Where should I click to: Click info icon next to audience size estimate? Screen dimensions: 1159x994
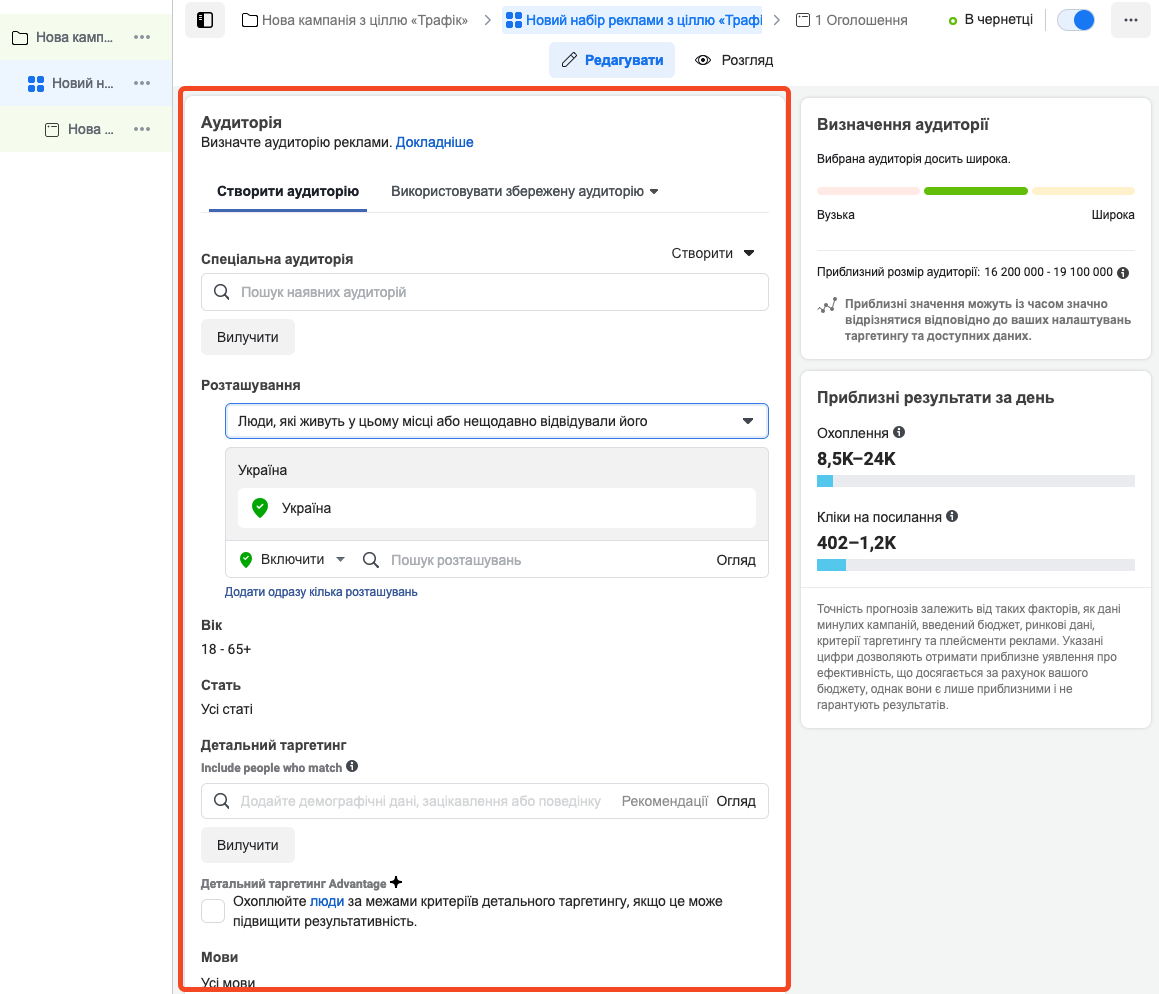(1123, 272)
